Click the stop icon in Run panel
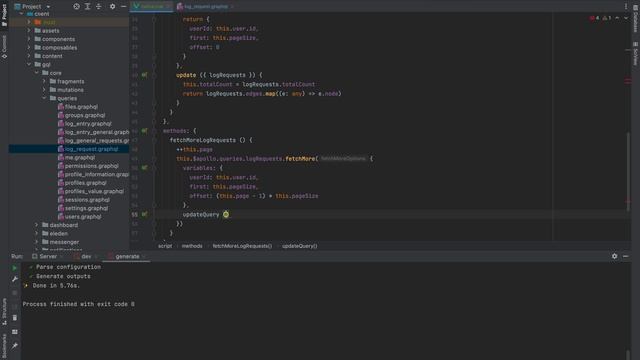The width and height of the screenshot is (640, 360). pos(15,293)
